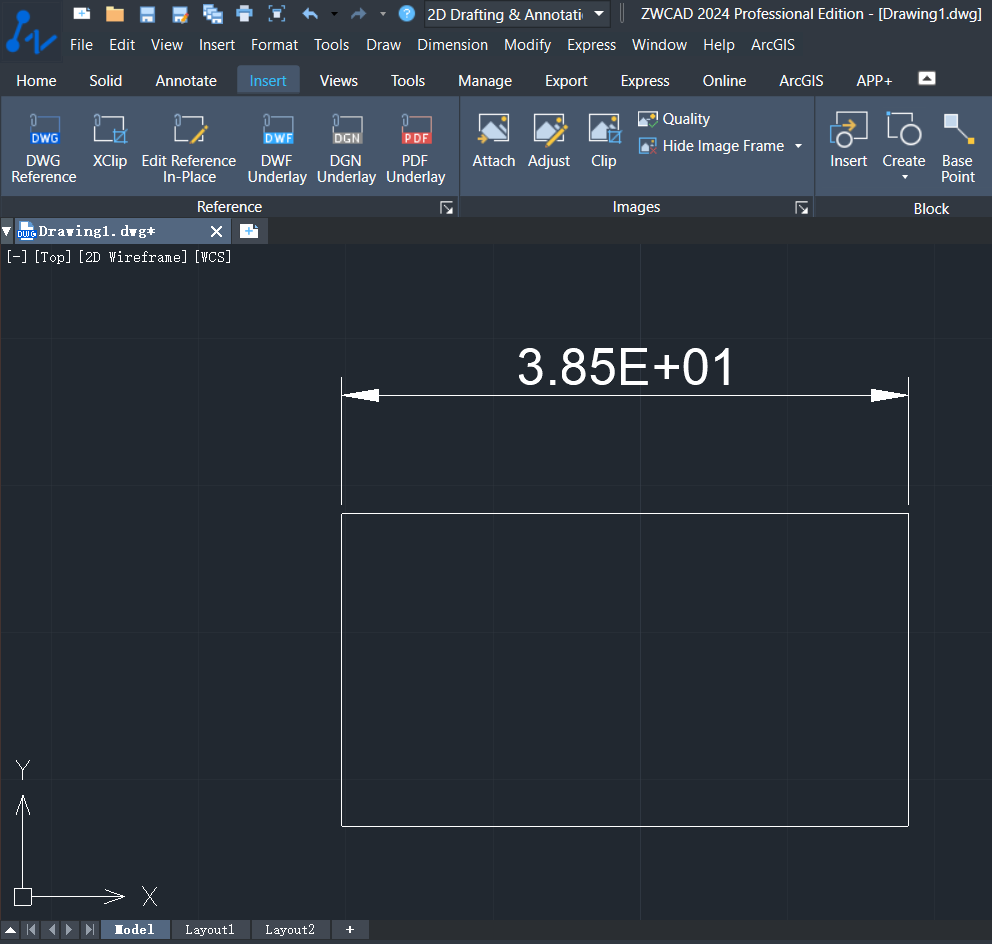Viewport: 992px width, 944px height.
Task: Set image Quality in Images panel
Action: pos(674,119)
